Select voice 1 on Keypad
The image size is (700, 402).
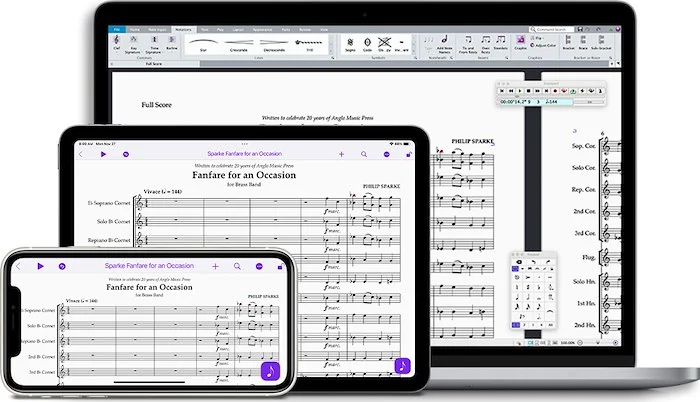516,325
